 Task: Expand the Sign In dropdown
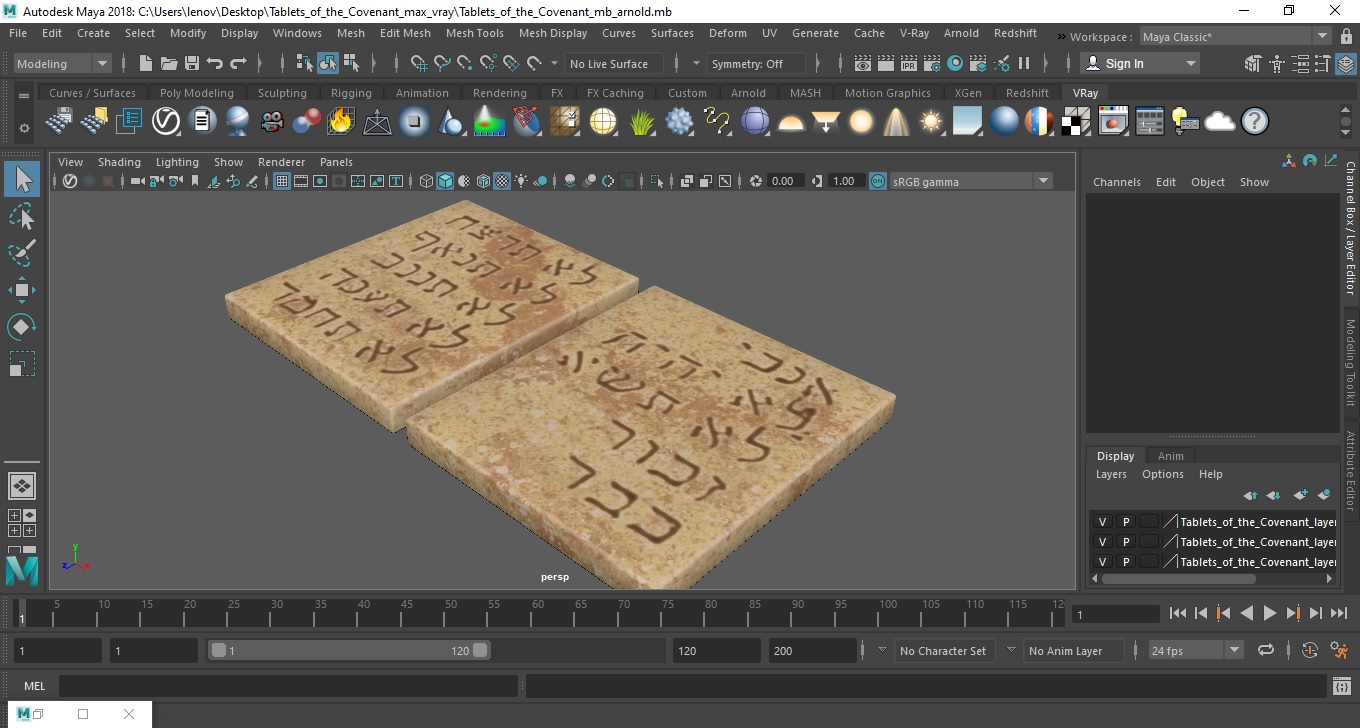pyautogui.click(x=1191, y=63)
